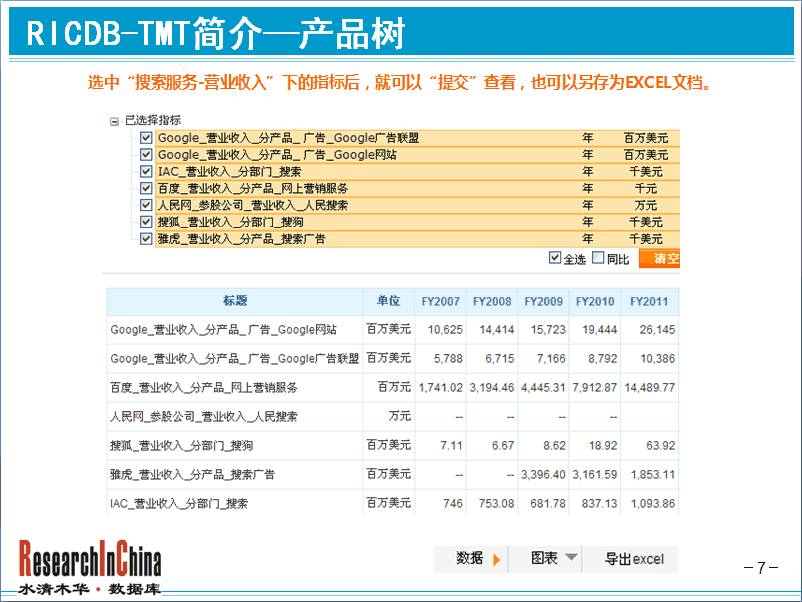Collapse the 已选择指标 tree node
The width and height of the screenshot is (802, 602).
coord(114,121)
